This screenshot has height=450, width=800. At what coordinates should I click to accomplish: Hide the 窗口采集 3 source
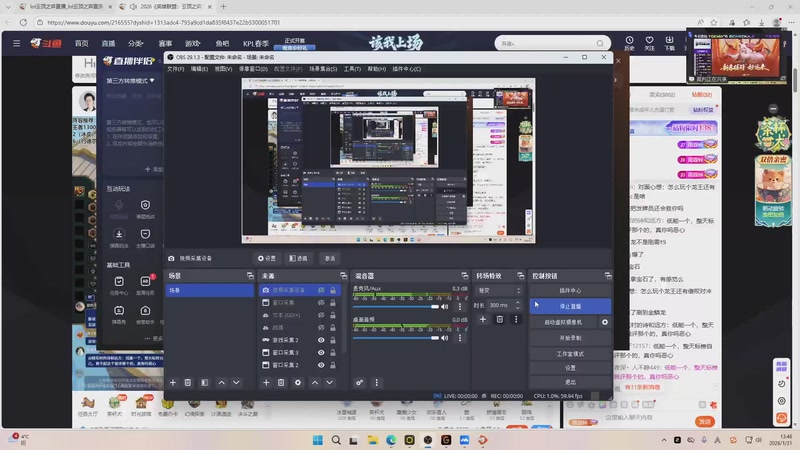point(321,352)
